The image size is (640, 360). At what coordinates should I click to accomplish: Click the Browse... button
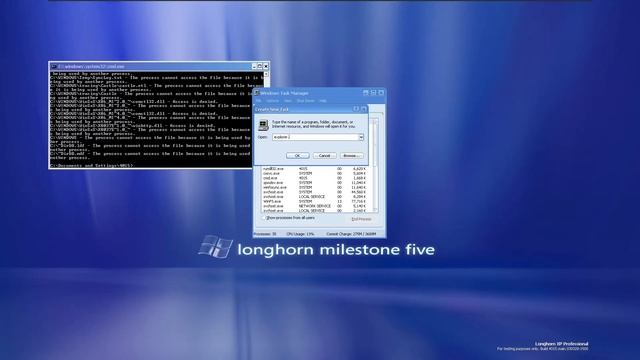coord(351,156)
